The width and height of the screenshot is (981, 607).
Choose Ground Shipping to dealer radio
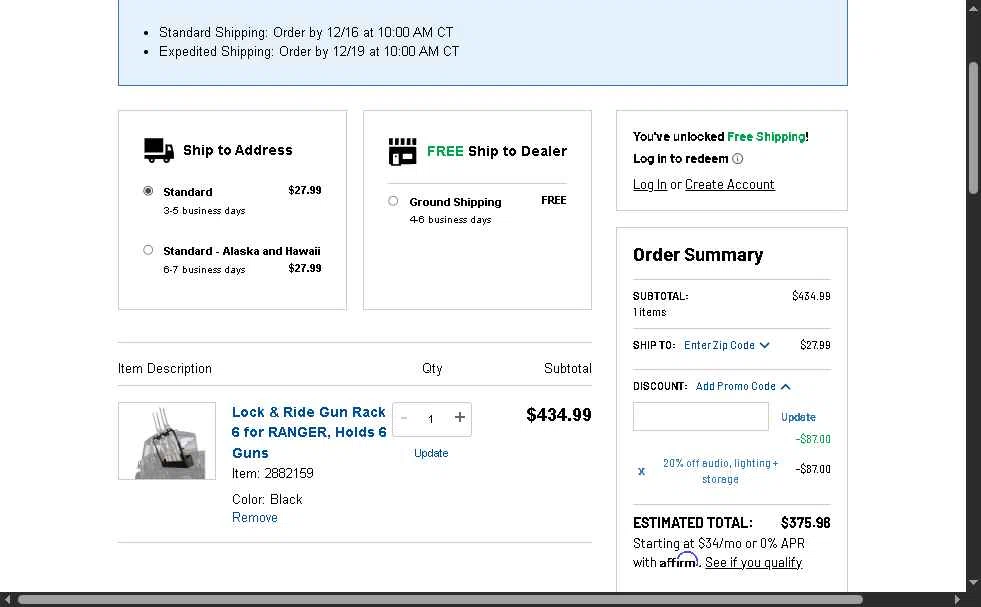[393, 201]
